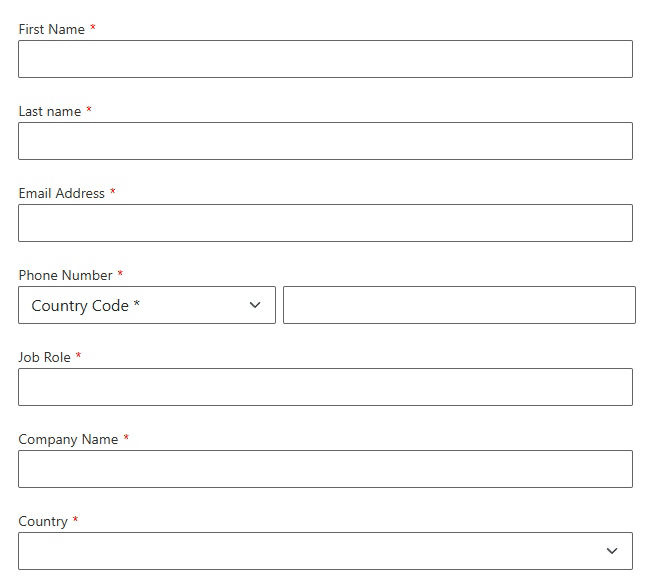The height and width of the screenshot is (582, 658).
Task: Click the required asterisk next to Job Role
Action: [79, 356]
